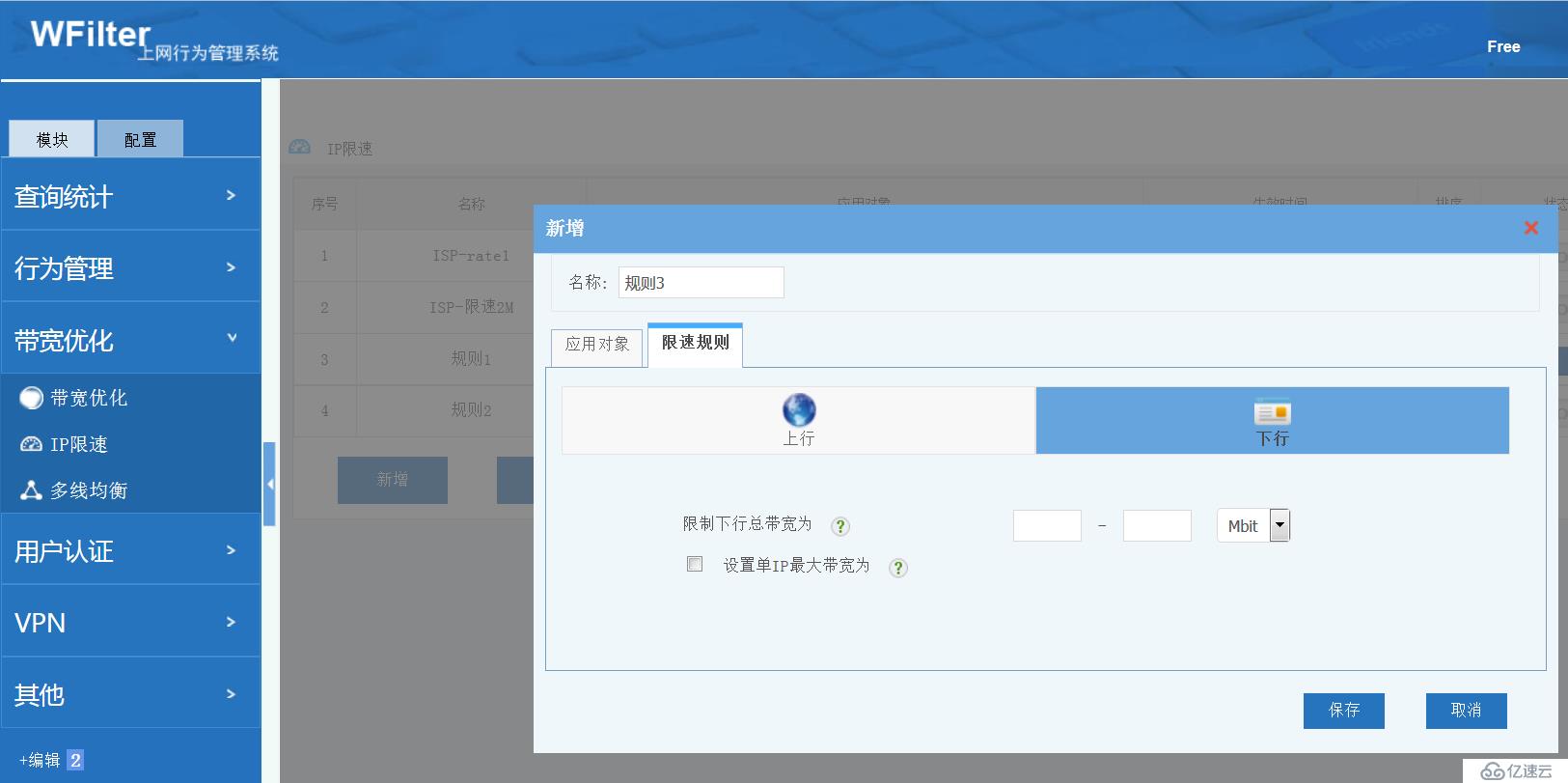
Task: Click the 保存 button
Action: (1344, 711)
